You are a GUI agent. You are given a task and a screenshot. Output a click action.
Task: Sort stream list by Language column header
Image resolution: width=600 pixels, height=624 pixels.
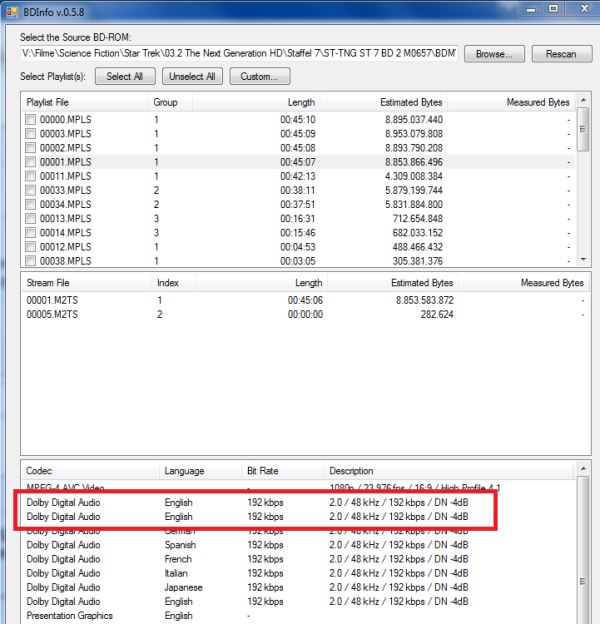pyautogui.click(x=200, y=470)
